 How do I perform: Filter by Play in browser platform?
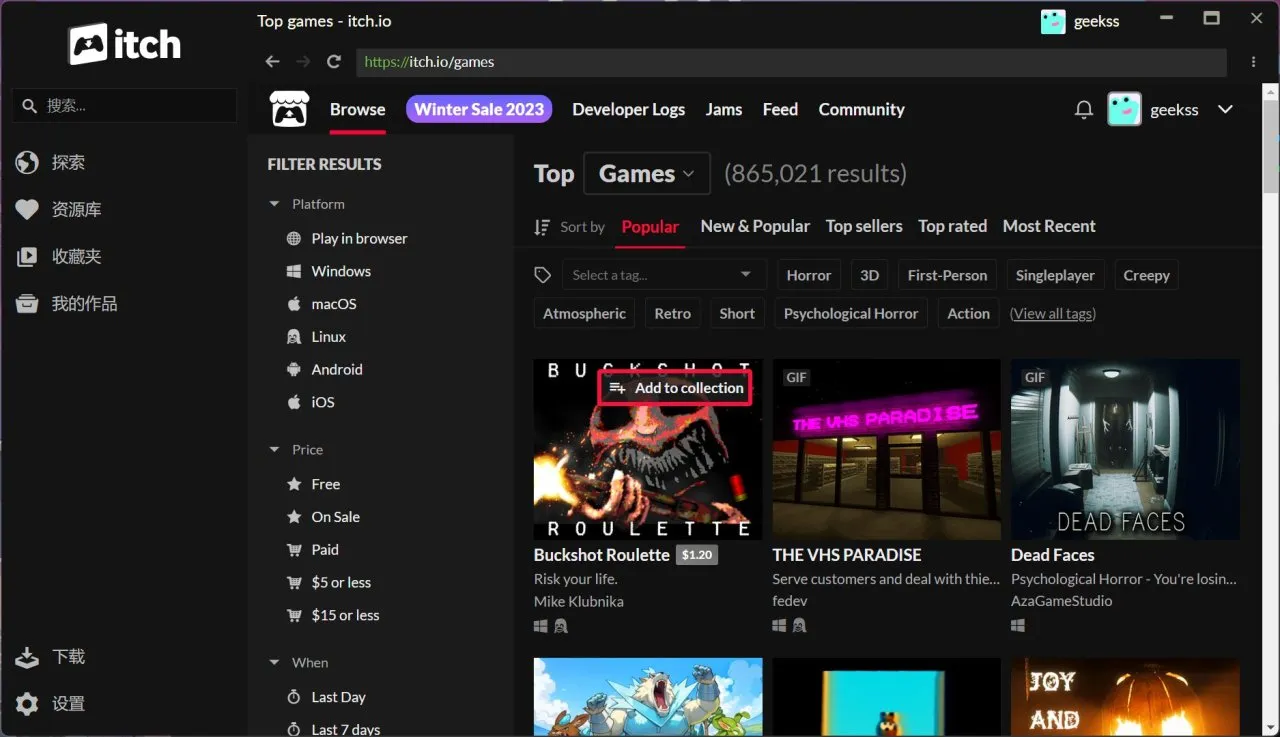359,239
